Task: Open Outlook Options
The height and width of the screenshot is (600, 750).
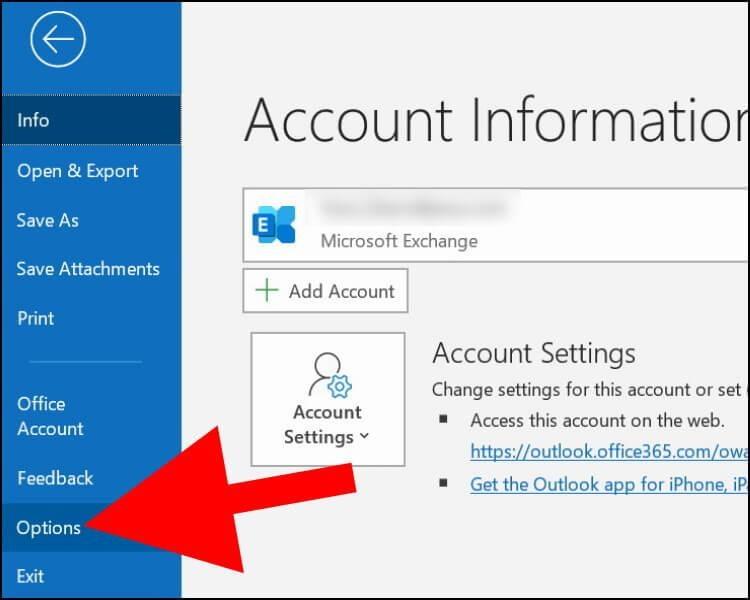Action: coord(91,528)
